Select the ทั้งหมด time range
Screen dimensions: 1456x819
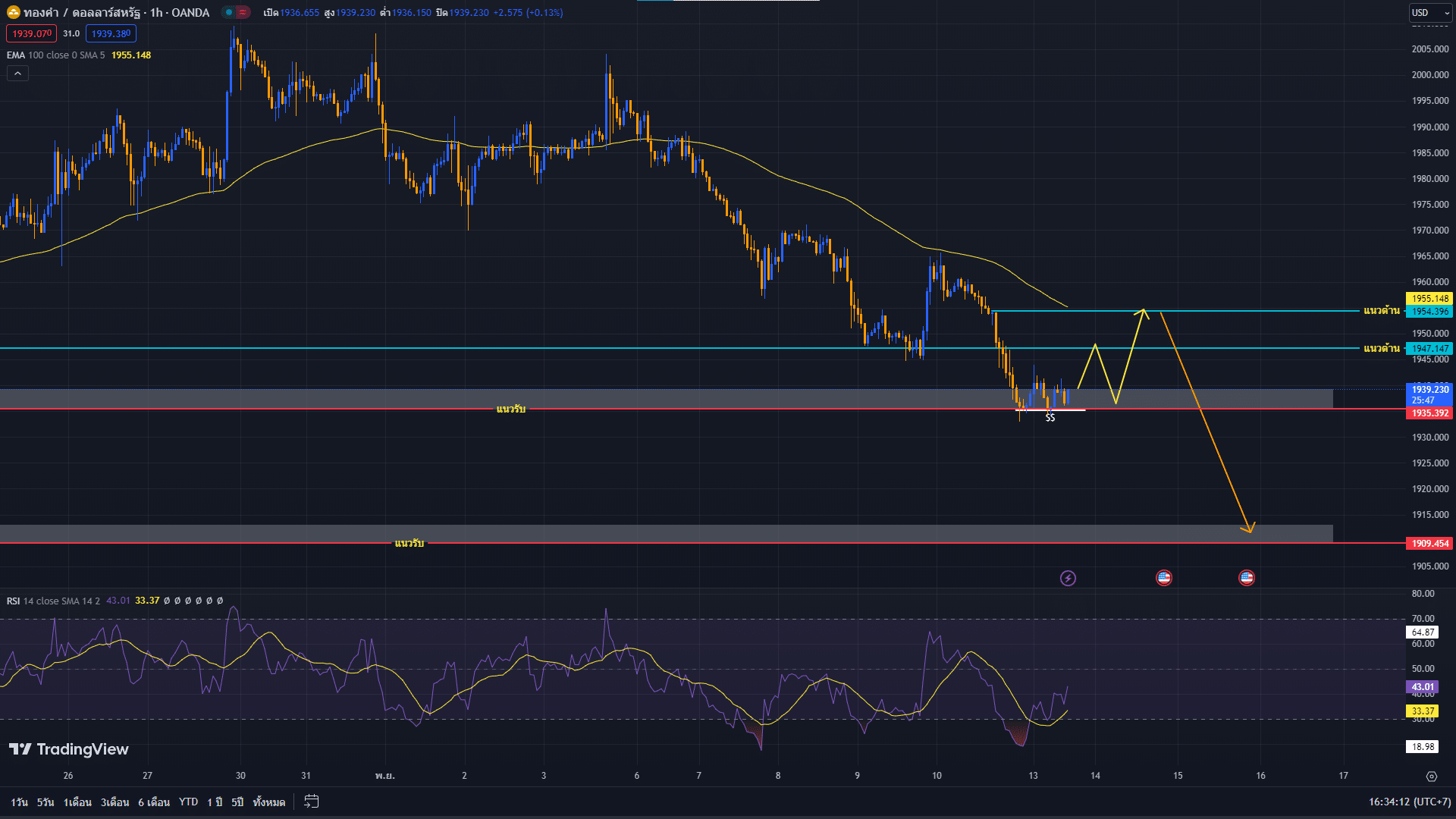(x=269, y=802)
